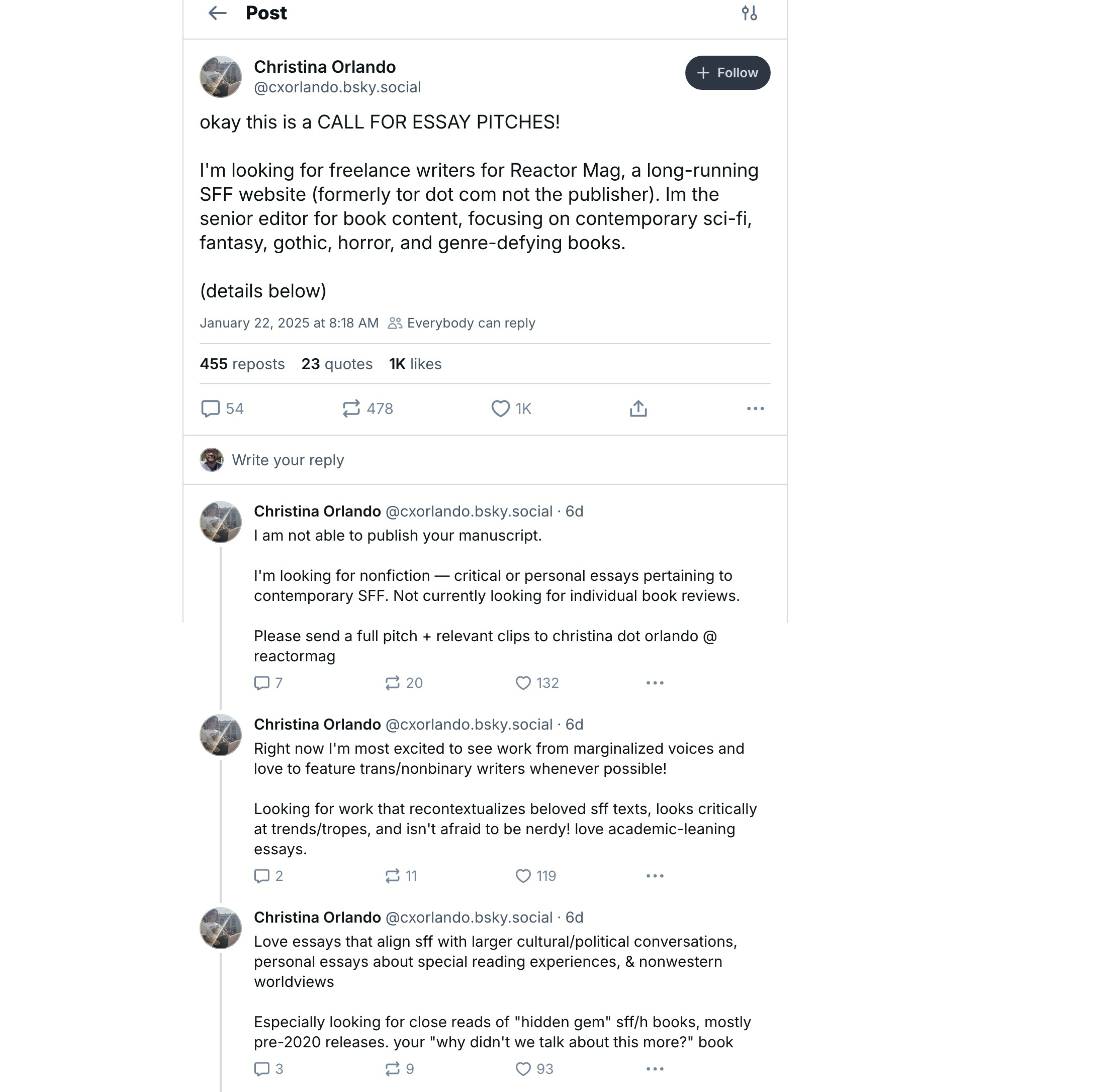1098x1092 pixels.
Task: View the 1K likes list
Action: (x=415, y=364)
